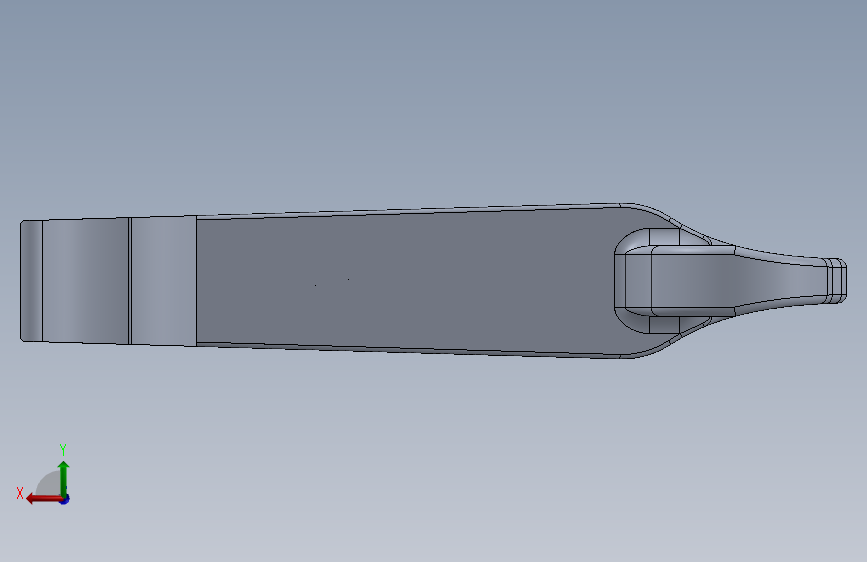Click the green Y axis arrow of triad

pos(64,478)
